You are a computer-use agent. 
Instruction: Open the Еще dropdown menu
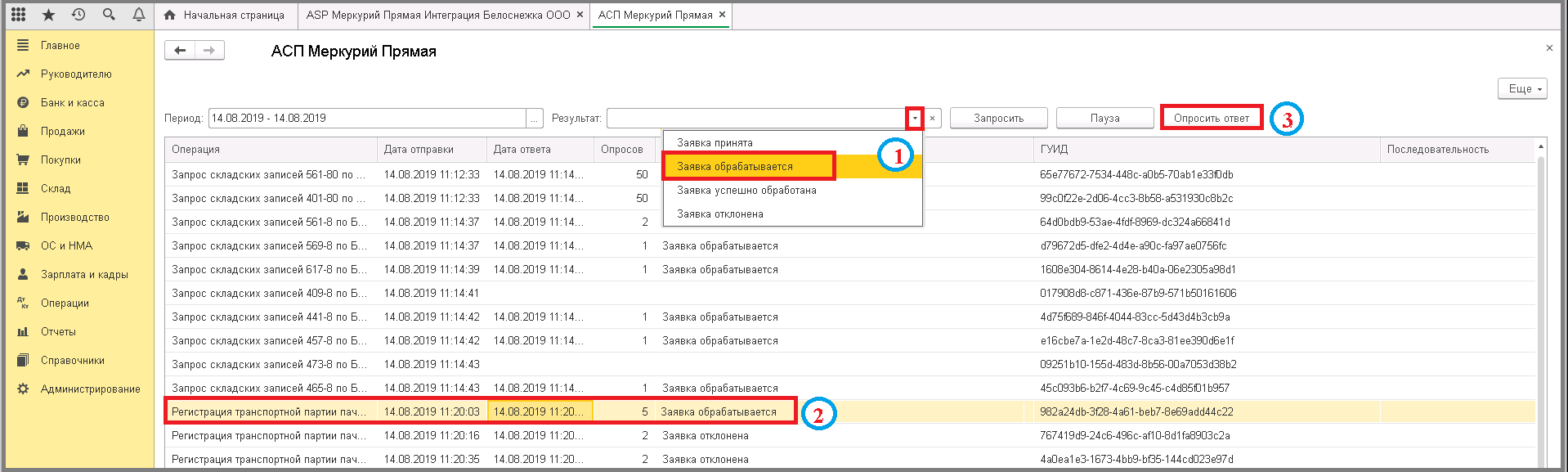1522,88
